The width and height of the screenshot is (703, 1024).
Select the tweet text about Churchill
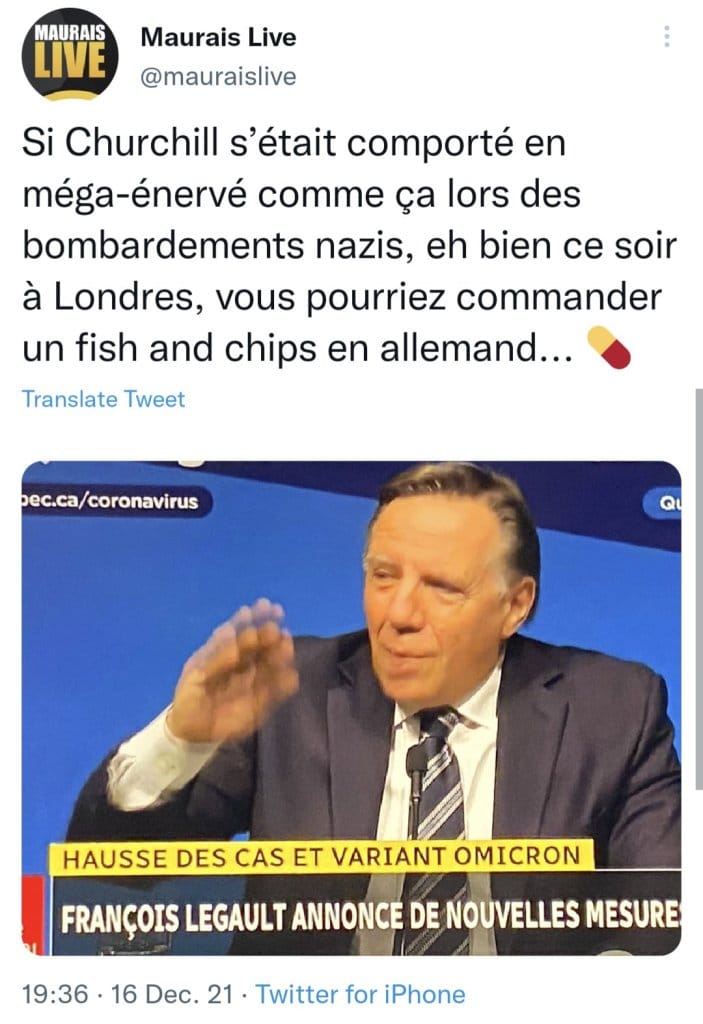(x=349, y=245)
